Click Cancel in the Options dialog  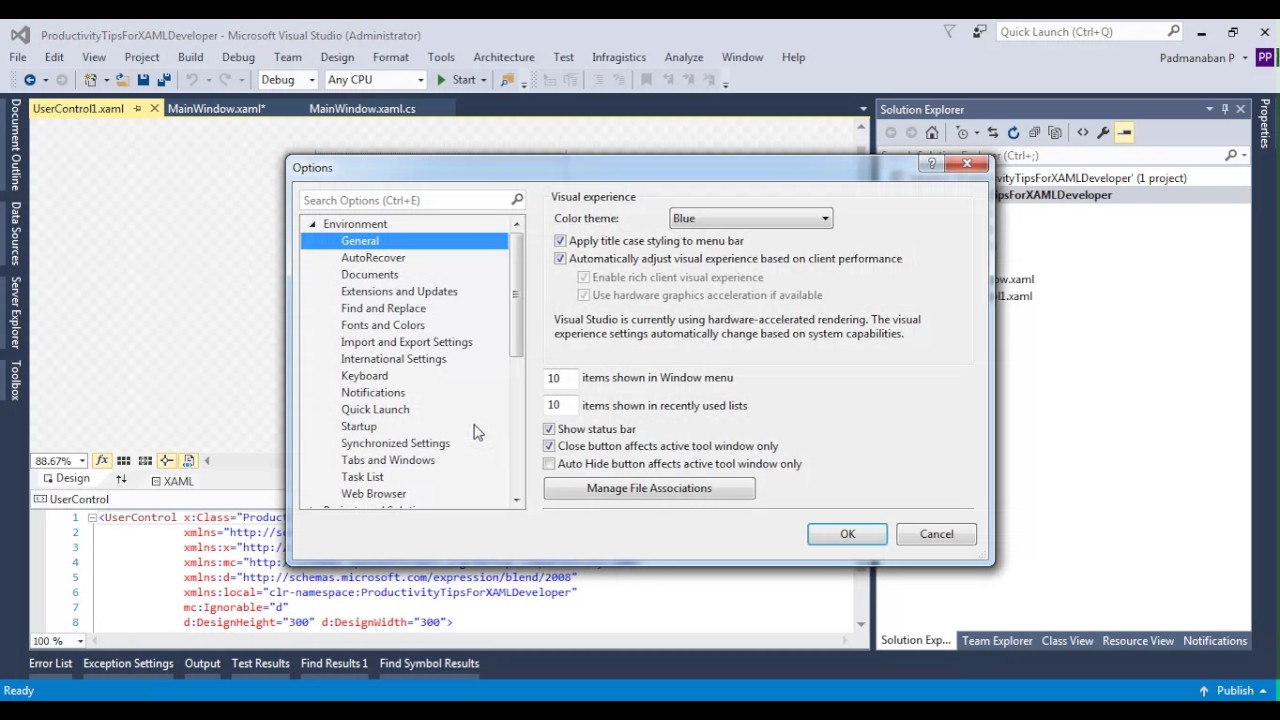pos(937,534)
